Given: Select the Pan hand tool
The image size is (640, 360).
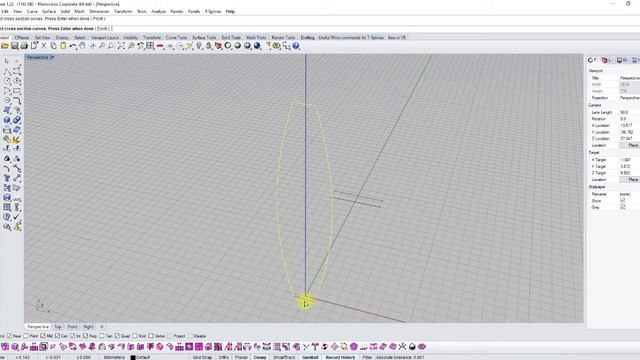Looking at the screenshot, I should [x=82, y=46].
